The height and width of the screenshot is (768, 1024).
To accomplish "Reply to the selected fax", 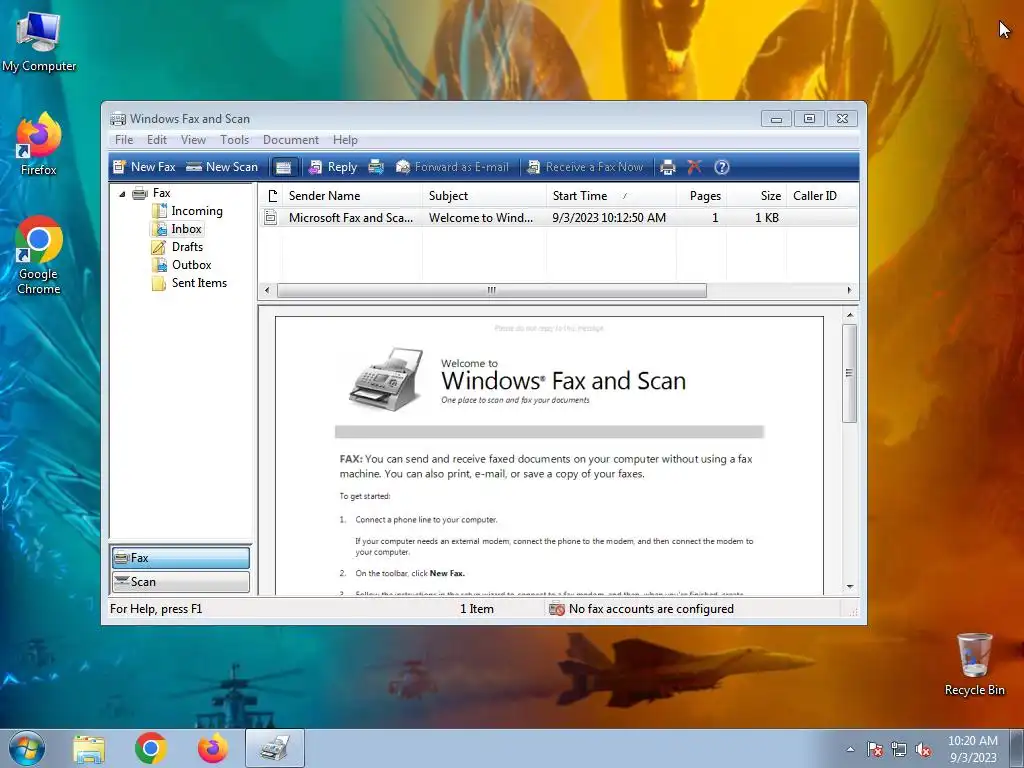I will pyautogui.click(x=333, y=167).
